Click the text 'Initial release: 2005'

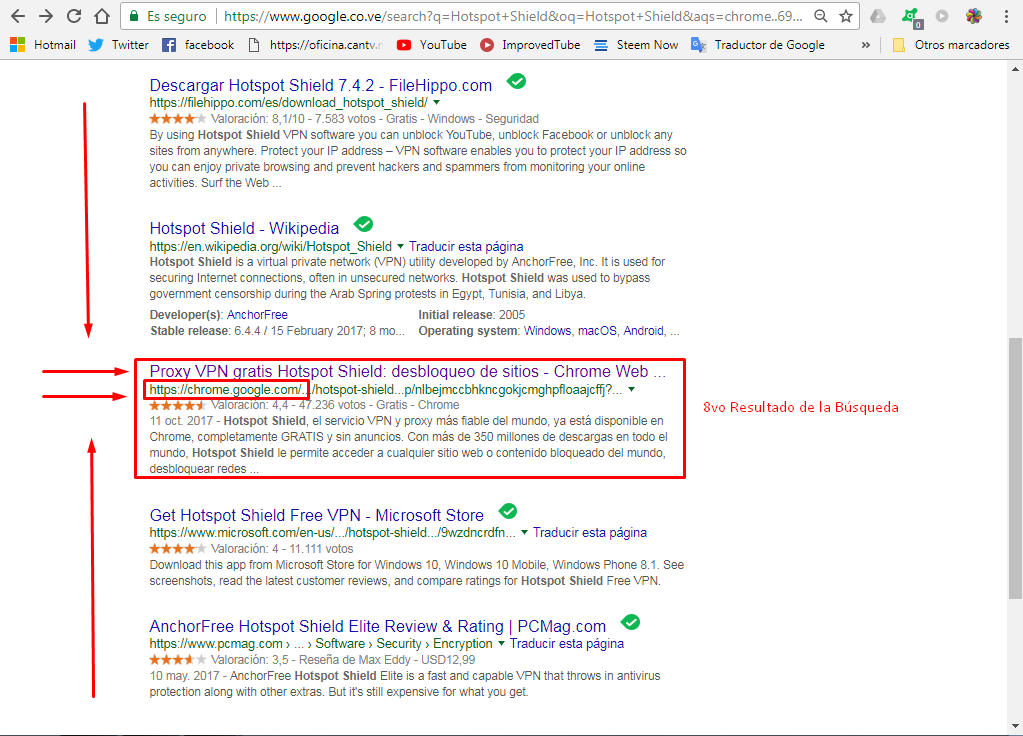click(x=472, y=314)
